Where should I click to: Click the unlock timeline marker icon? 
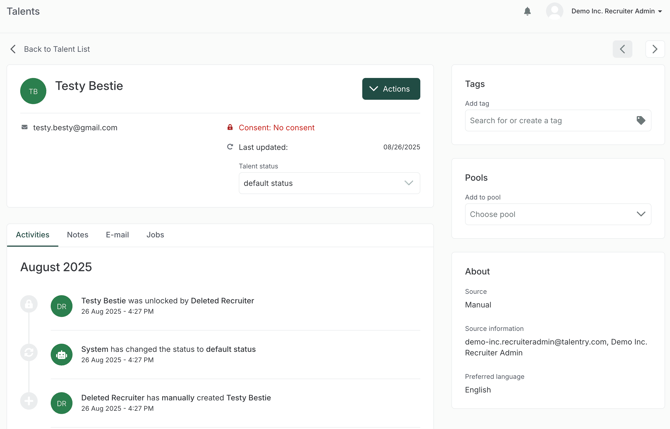tap(29, 304)
